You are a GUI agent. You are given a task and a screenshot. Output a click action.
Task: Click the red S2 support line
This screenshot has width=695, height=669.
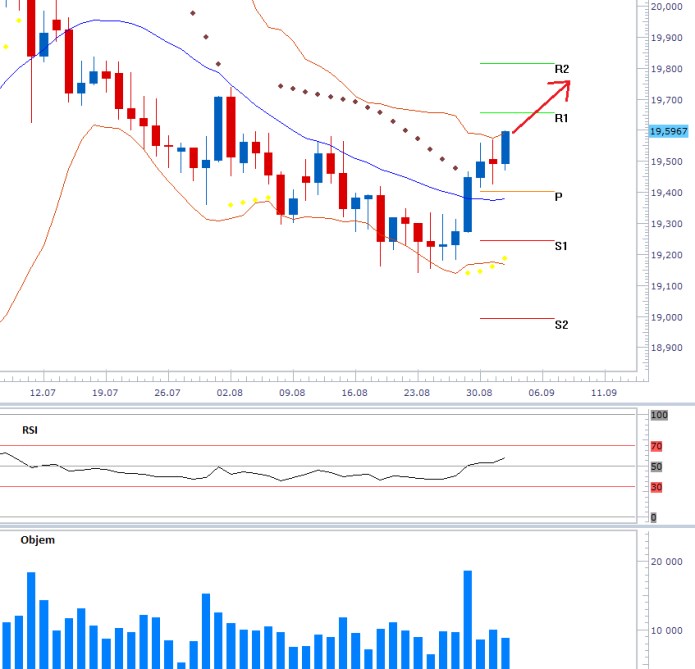coord(517,318)
